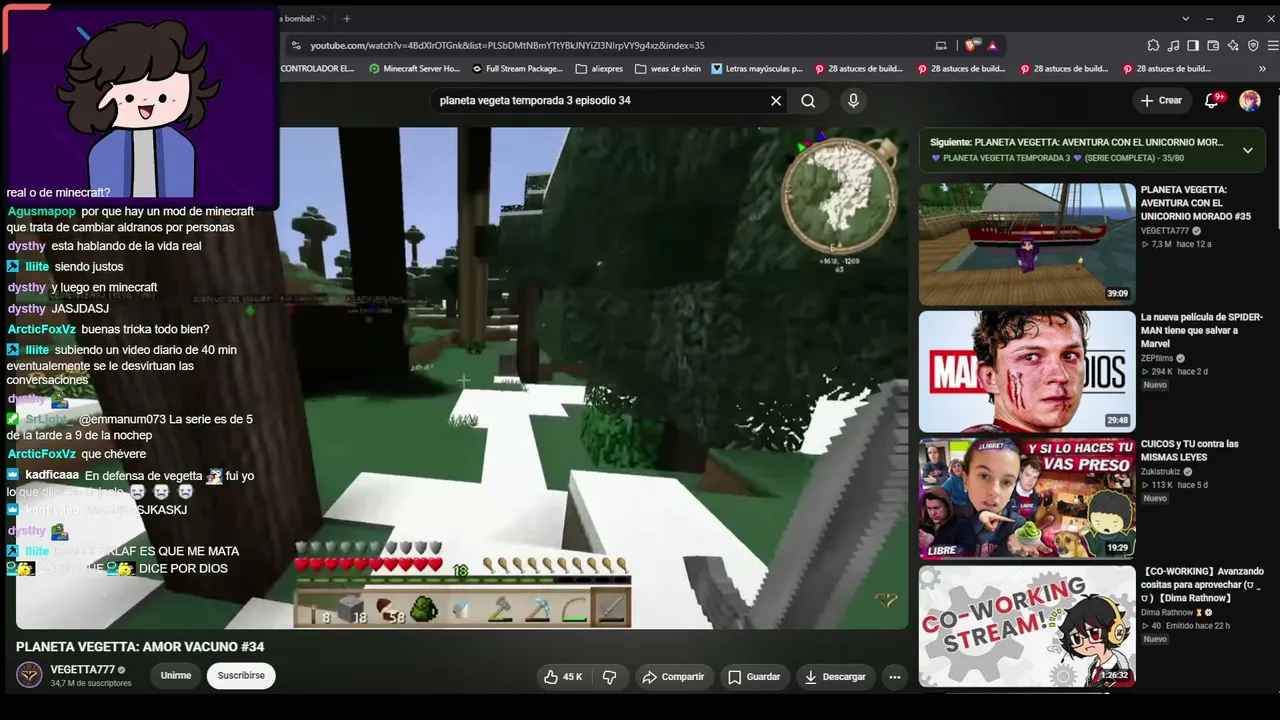1280x720 pixels.
Task: Toggle the browser sidebar panel icon
Action: pos(1193,45)
